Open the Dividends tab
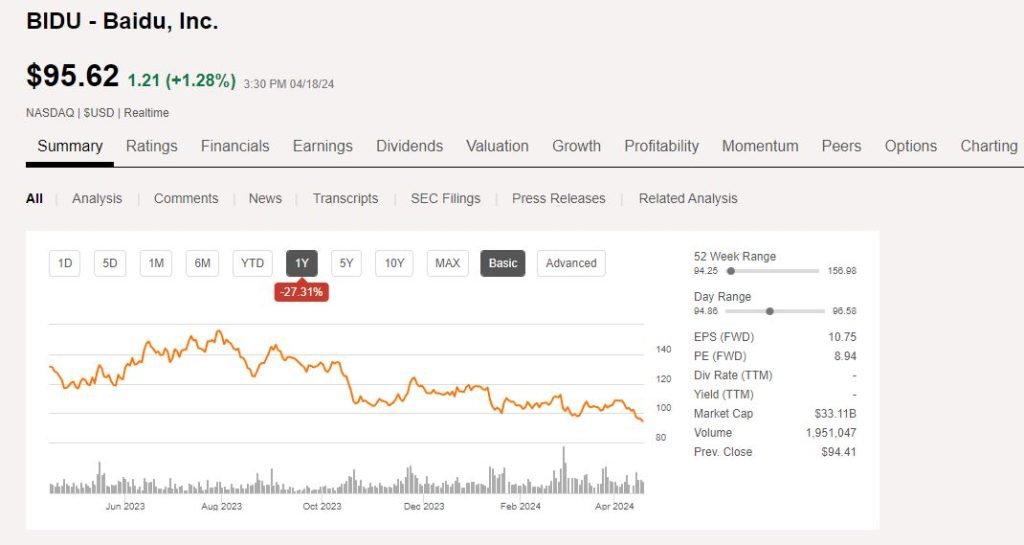 [x=409, y=146]
